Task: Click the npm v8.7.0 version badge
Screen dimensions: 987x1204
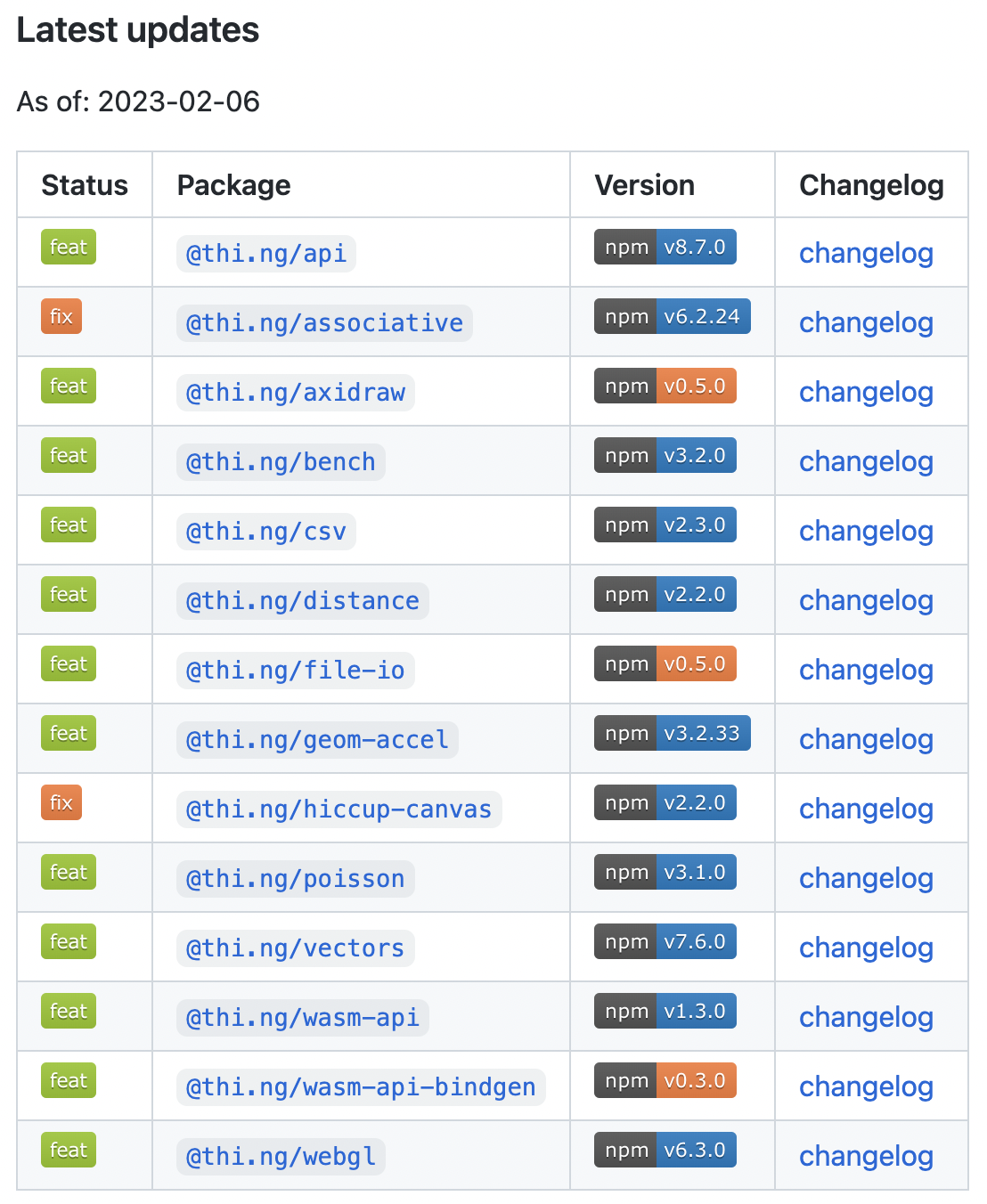Action: pos(665,248)
